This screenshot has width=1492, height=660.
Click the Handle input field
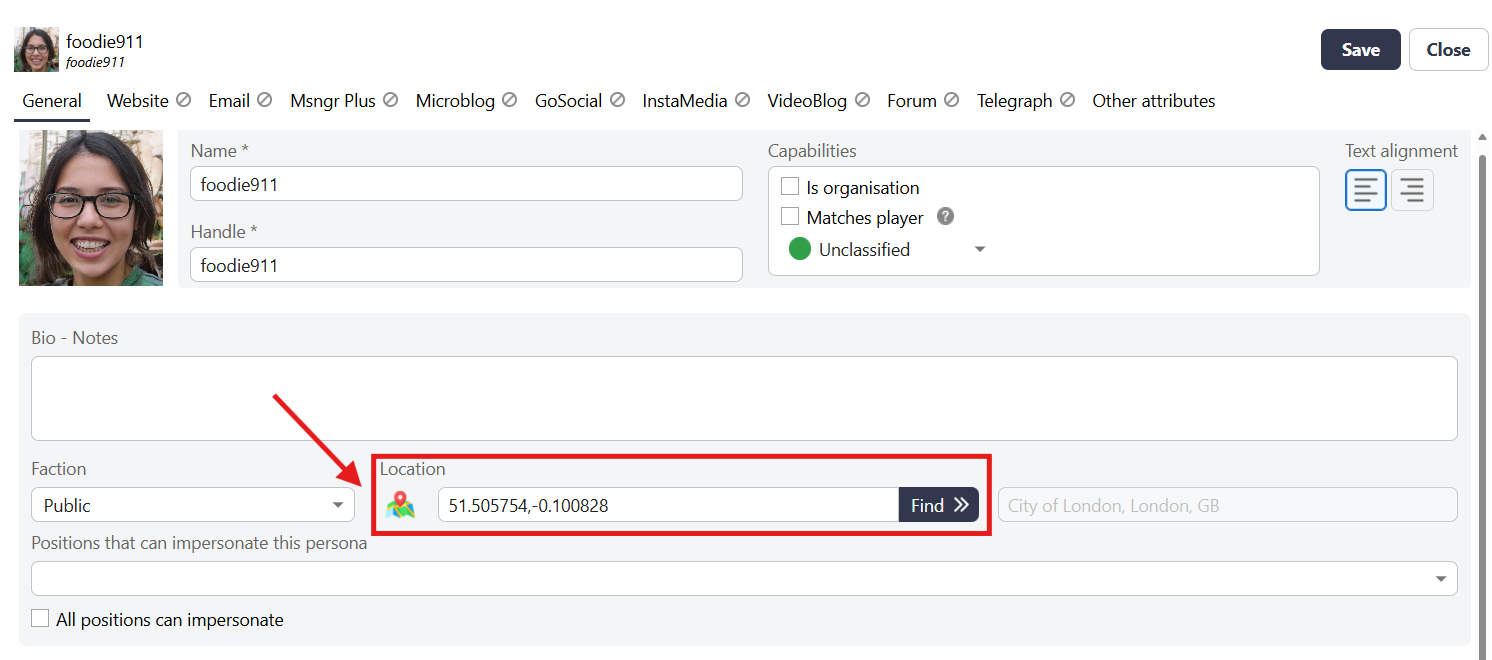[x=466, y=265]
